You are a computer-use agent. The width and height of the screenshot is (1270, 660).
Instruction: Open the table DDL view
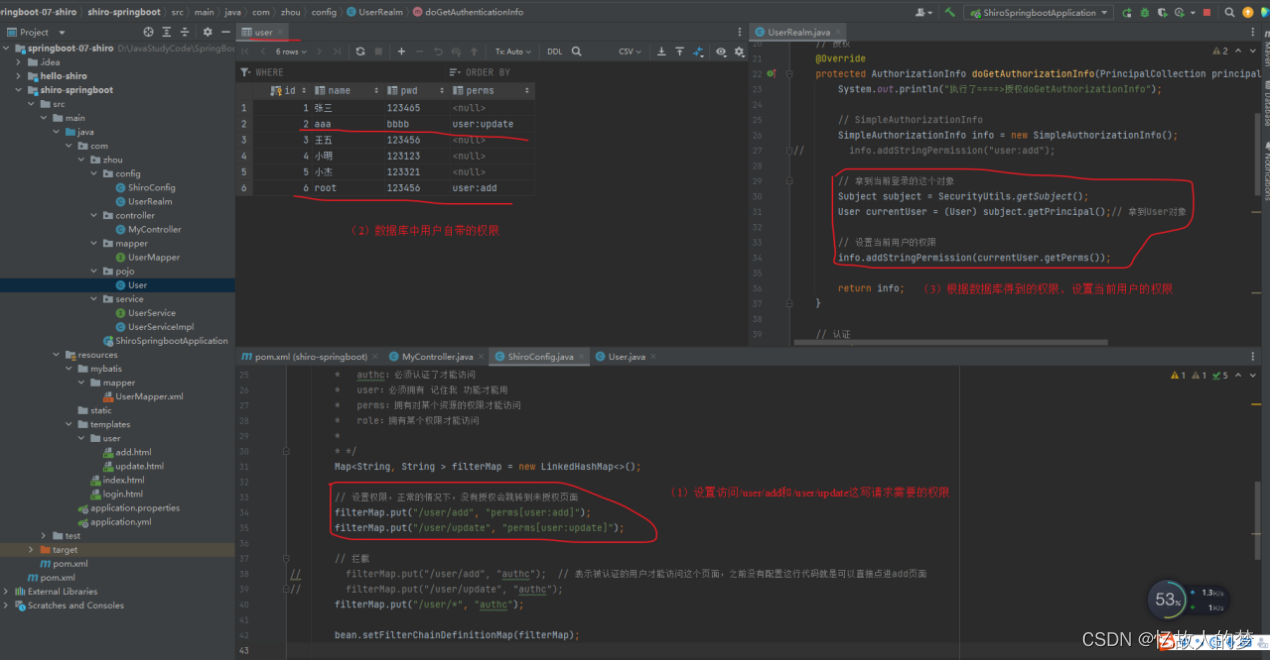(x=554, y=51)
